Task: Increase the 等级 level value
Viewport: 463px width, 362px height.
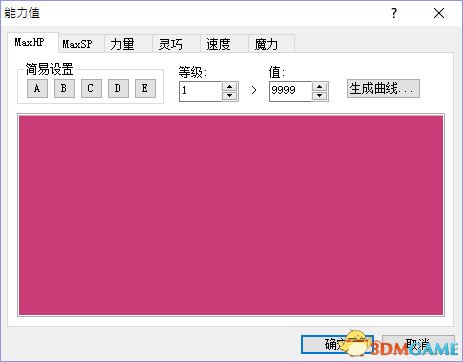Action: (229, 87)
